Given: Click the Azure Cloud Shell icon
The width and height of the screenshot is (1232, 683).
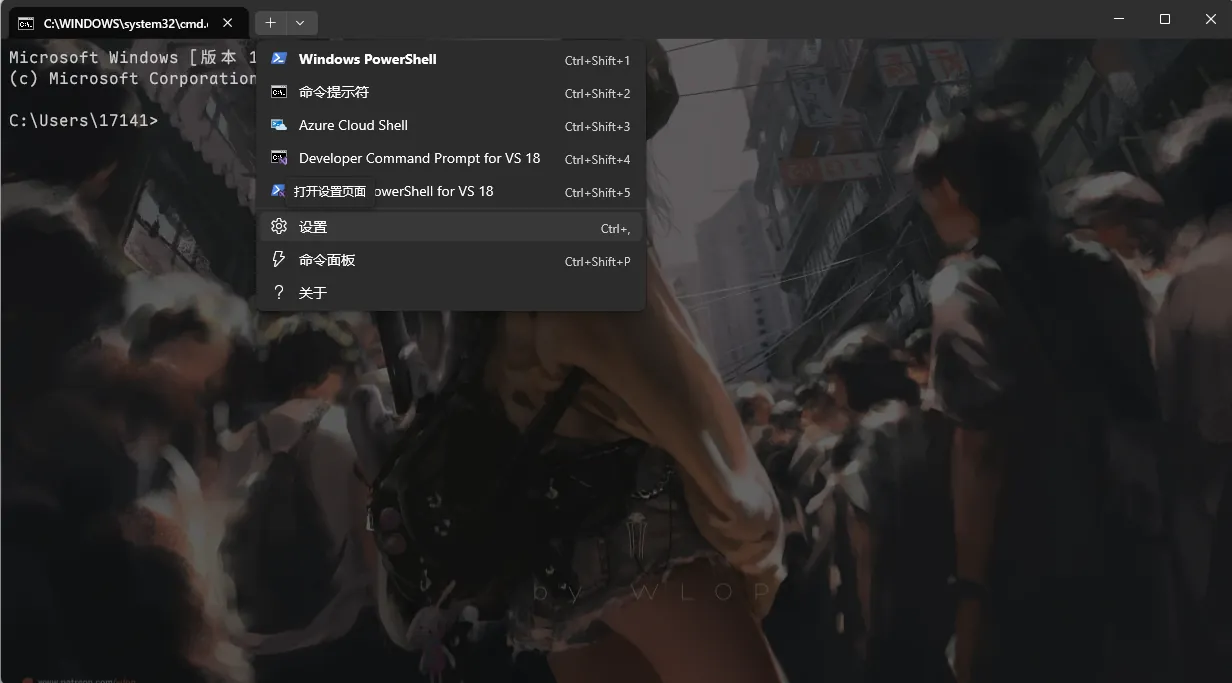Looking at the screenshot, I should pos(279,125).
